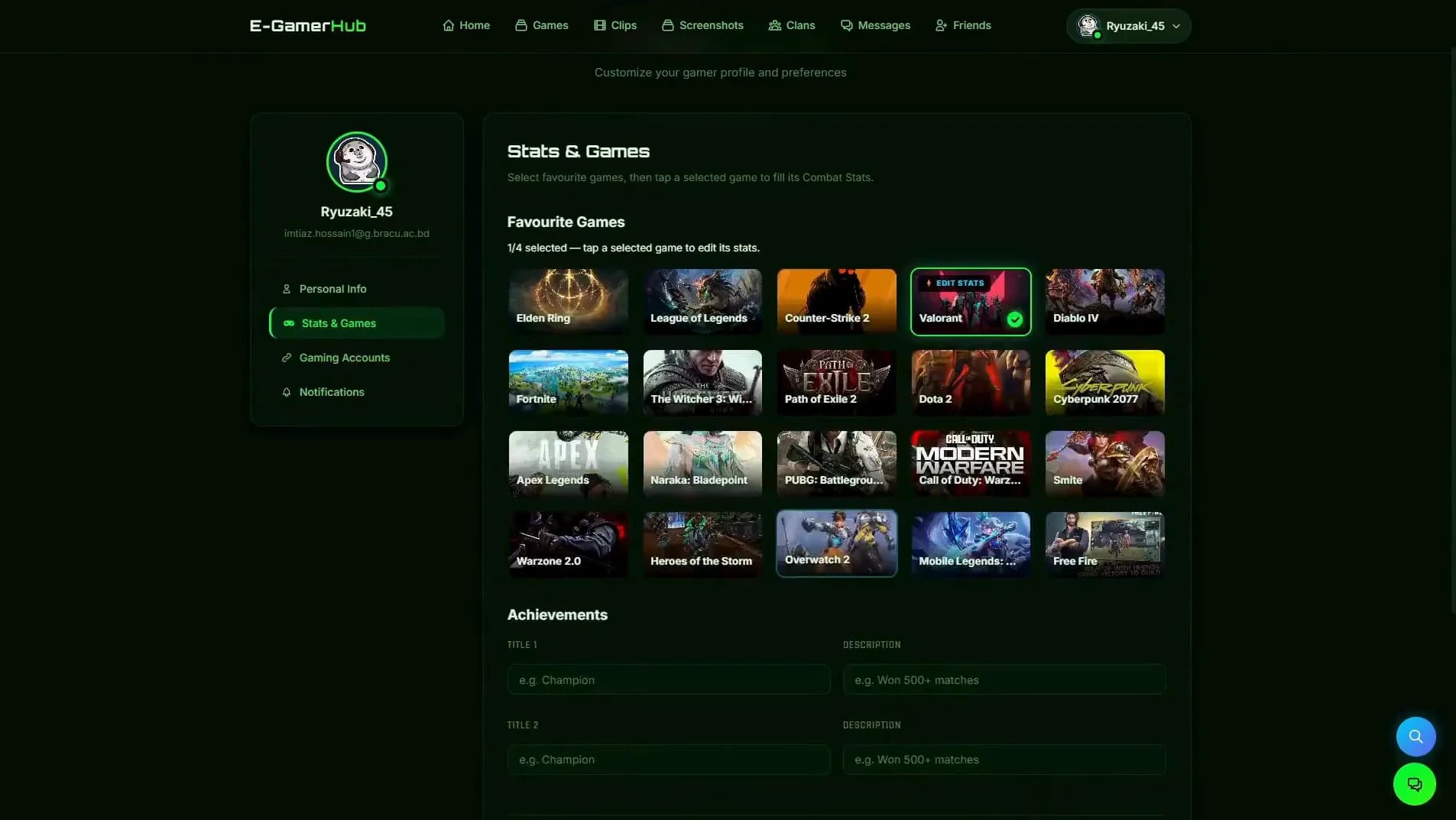Go to Home in top navigation
The width and height of the screenshot is (1456, 820).
point(466,25)
